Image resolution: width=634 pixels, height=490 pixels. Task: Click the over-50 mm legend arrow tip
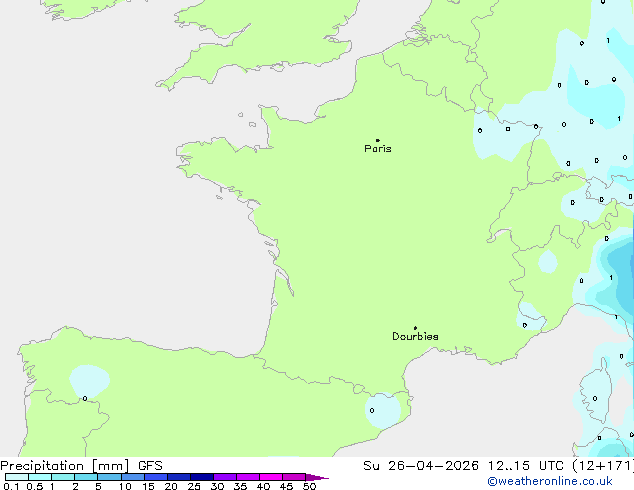pos(317,477)
